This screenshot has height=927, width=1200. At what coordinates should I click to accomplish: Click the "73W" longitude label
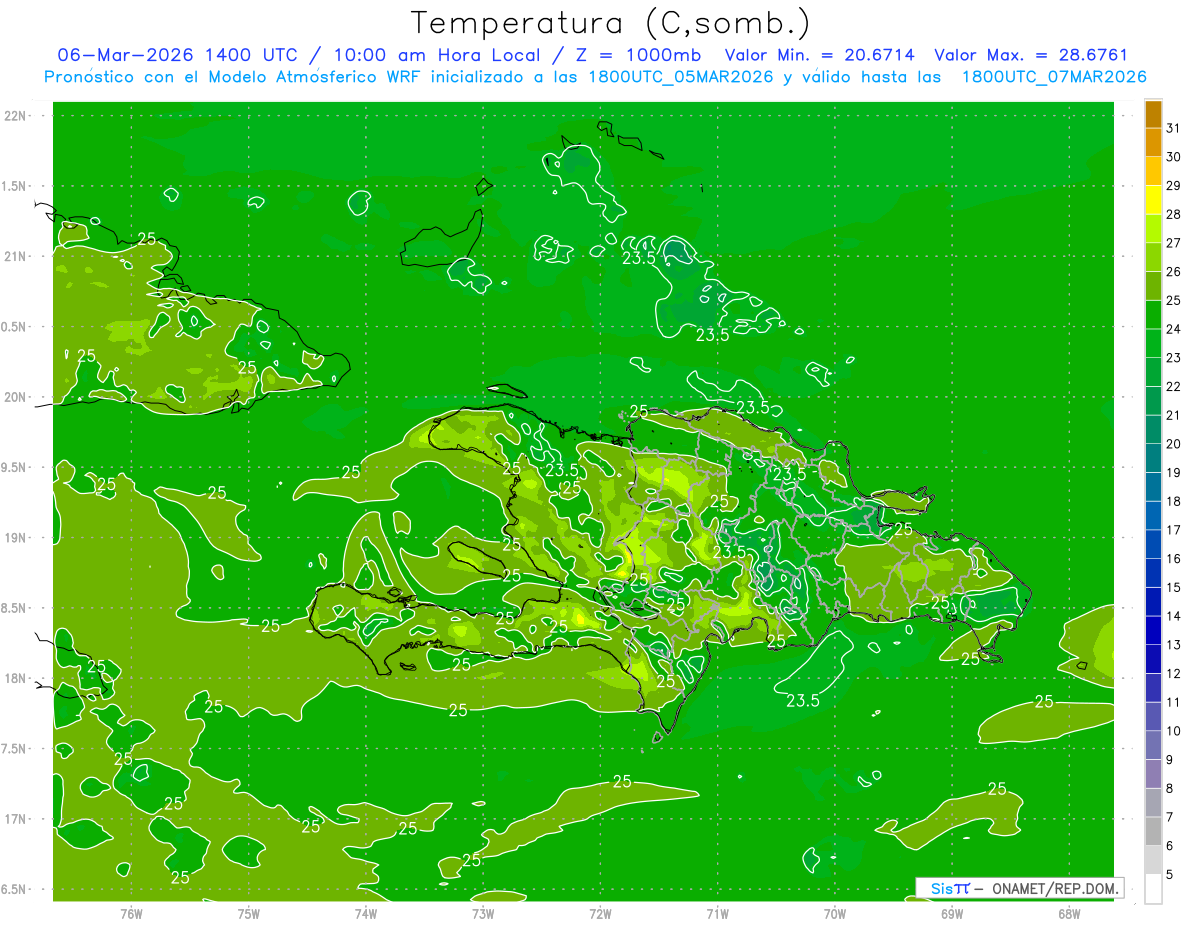point(483,913)
